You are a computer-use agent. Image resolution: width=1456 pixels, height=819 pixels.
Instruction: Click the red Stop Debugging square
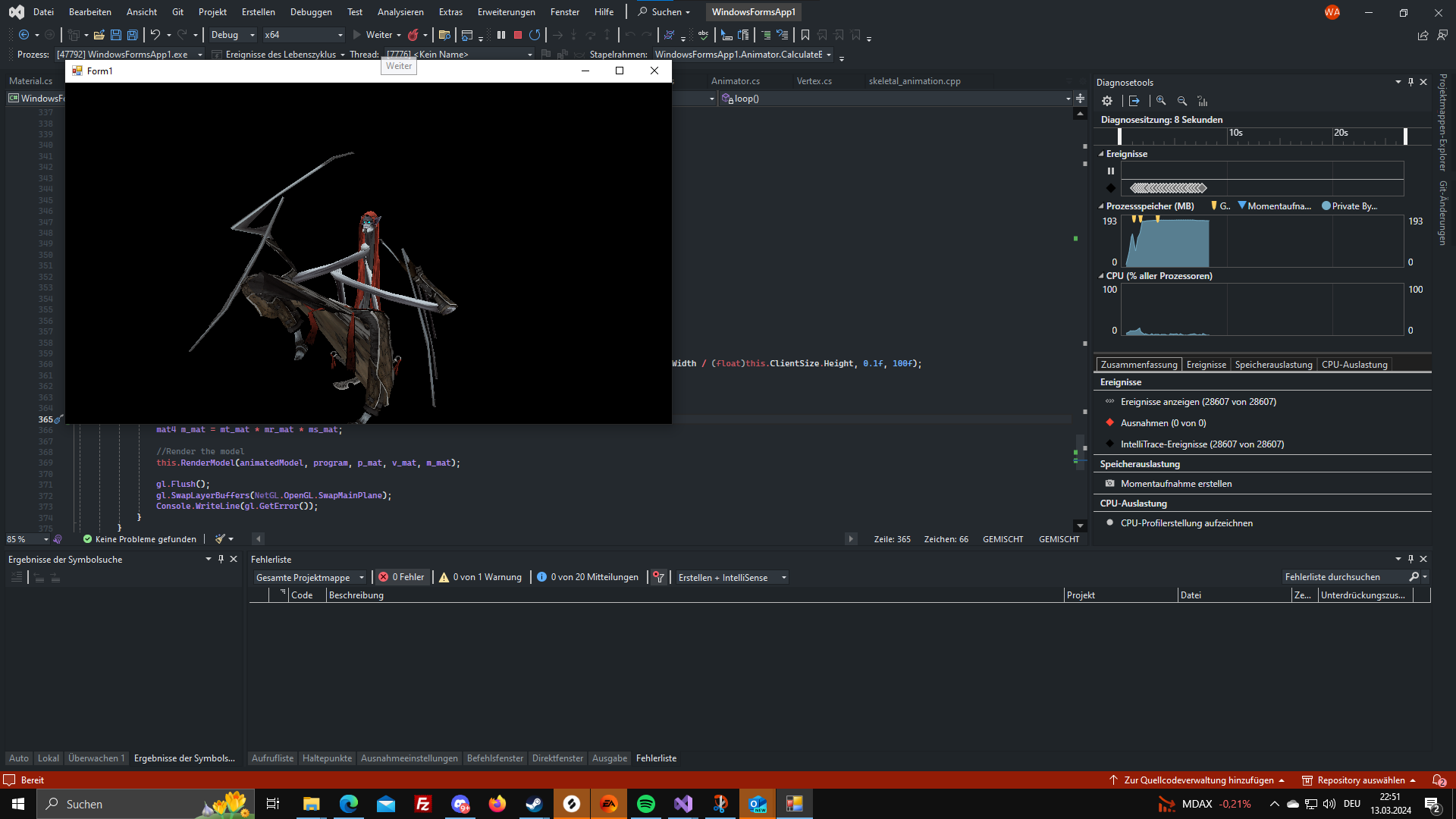[x=518, y=35]
